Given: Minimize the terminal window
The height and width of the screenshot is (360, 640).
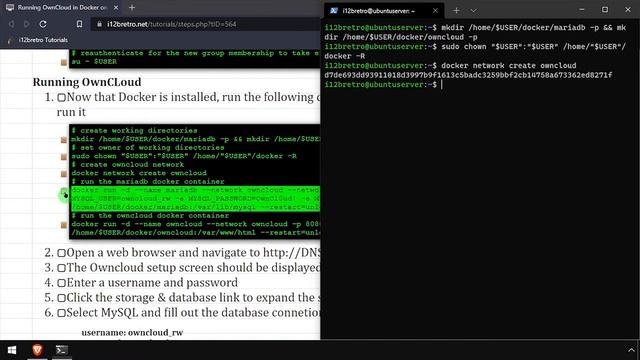Looking at the screenshot, I should point(582,10).
